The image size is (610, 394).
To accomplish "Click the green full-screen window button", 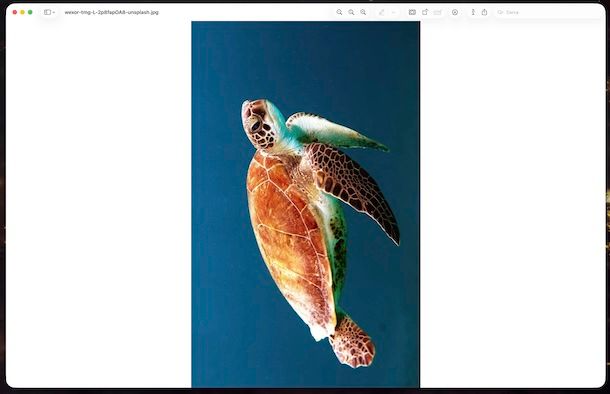I will point(30,12).
